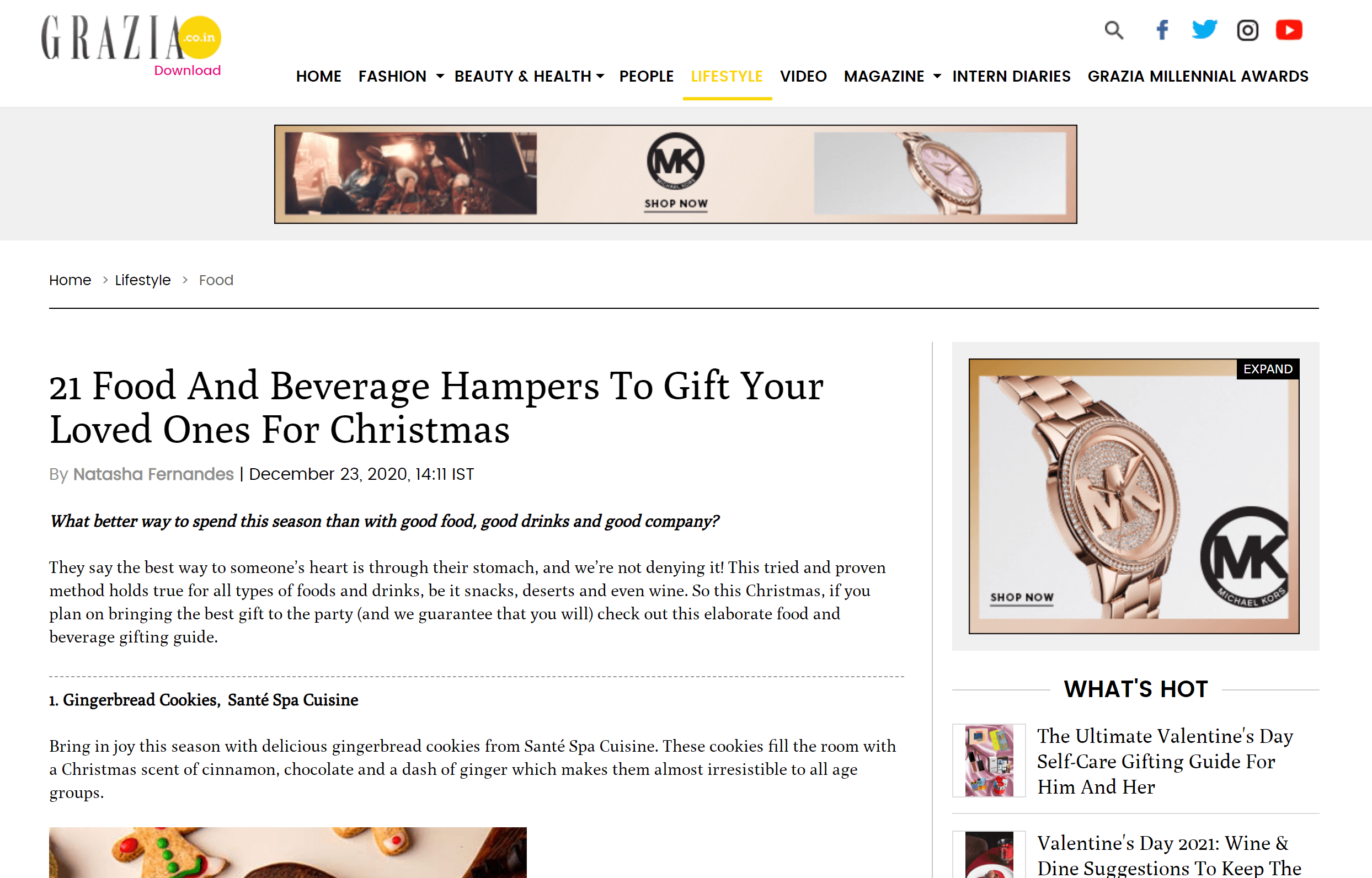Open Valentine's Self-Care Gifting Guide thumbnail
1372x878 pixels.
[989, 760]
